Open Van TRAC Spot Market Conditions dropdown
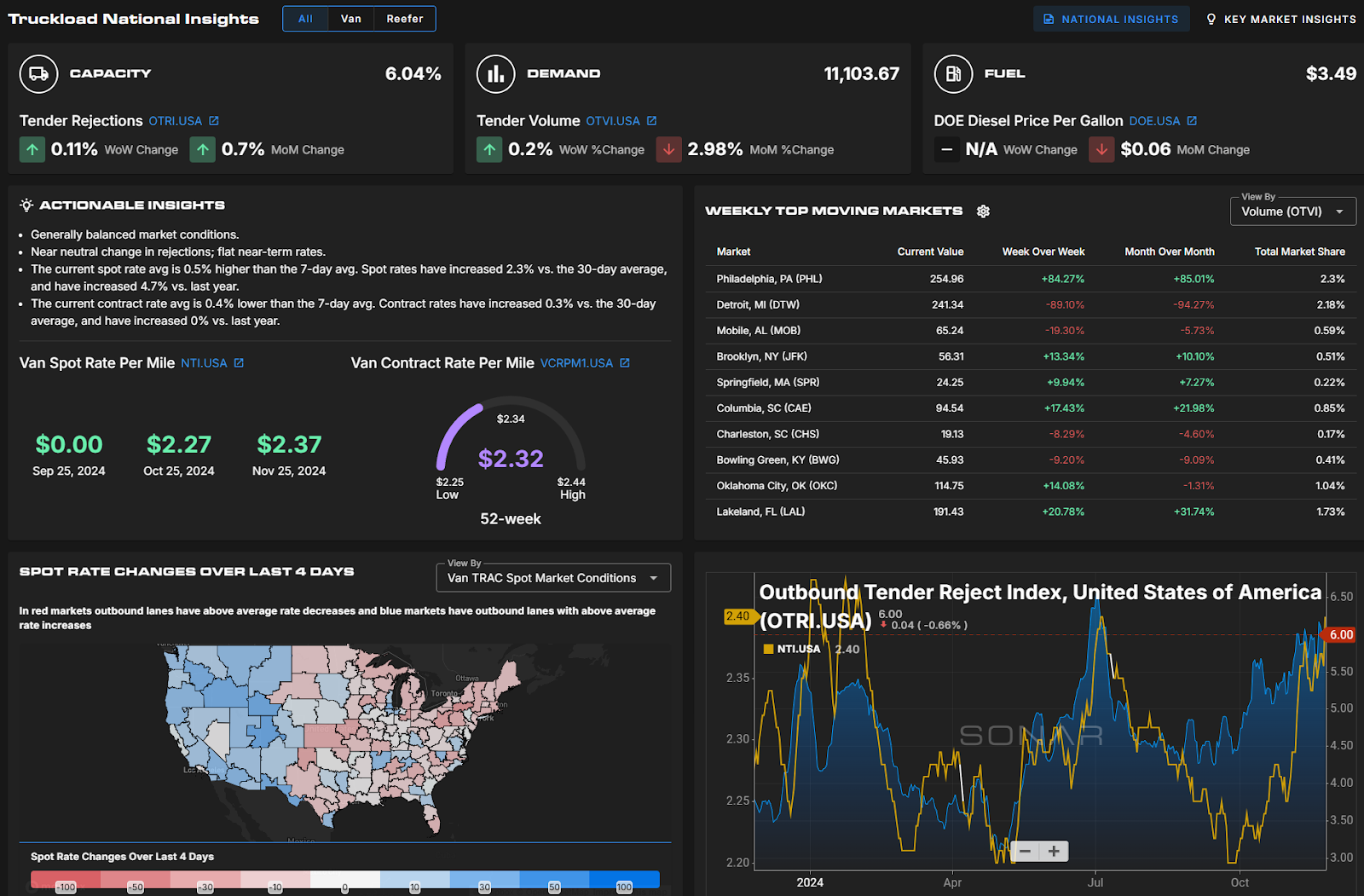Viewport: 1364px width, 896px height. (553, 578)
